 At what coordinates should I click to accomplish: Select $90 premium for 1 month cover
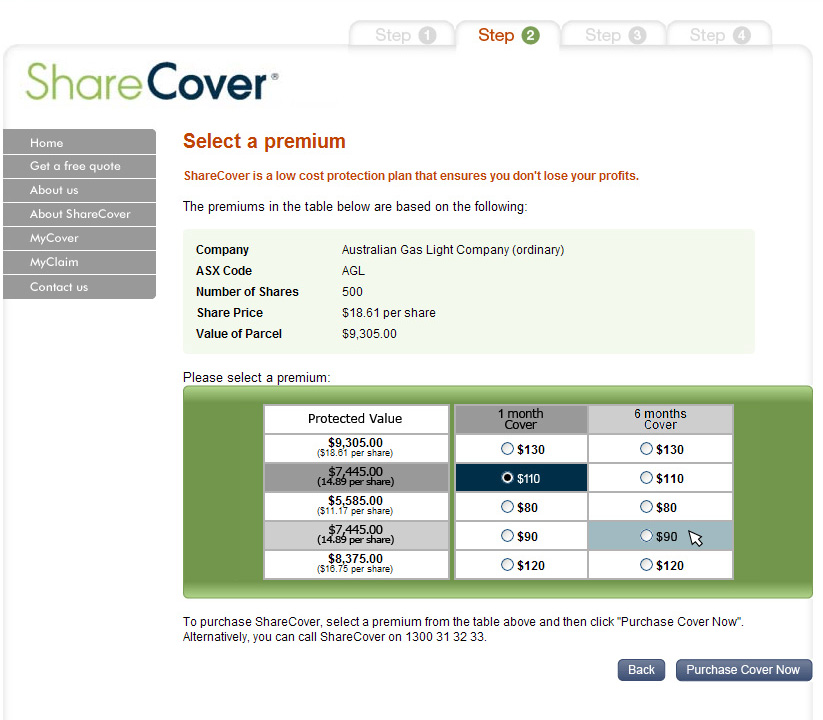[x=507, y=535]
